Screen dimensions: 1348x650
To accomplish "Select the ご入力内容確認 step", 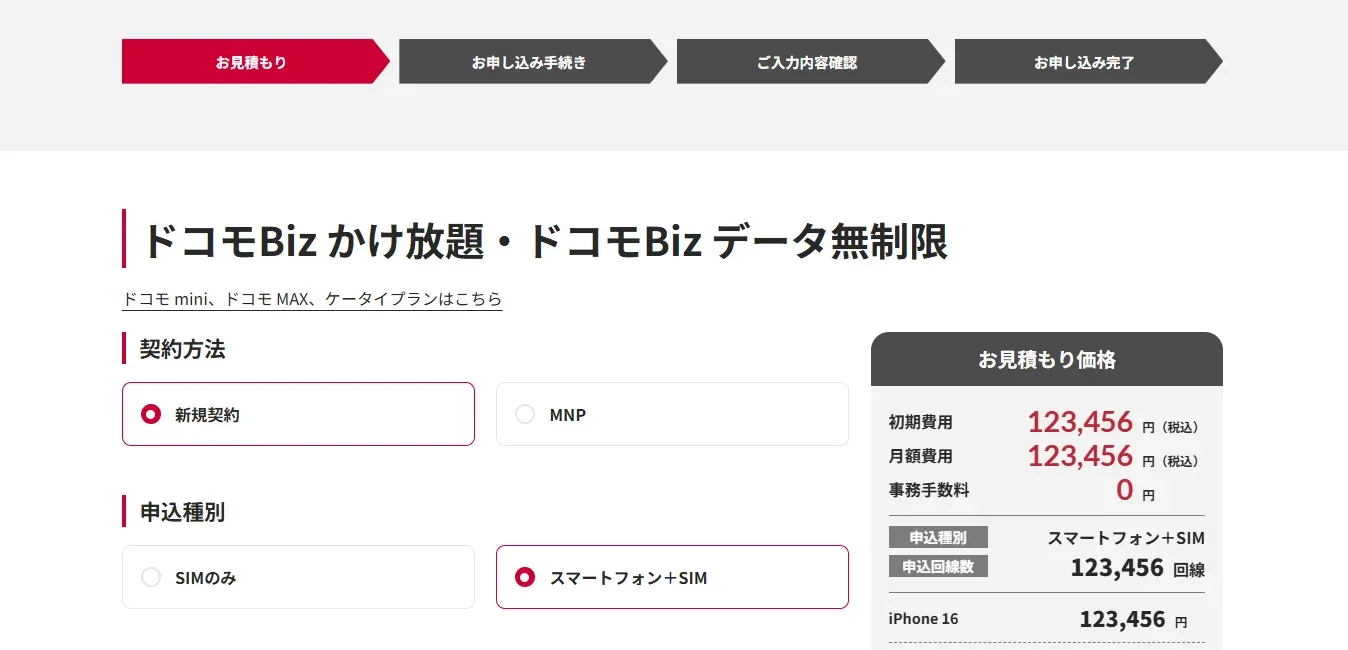I will click(x=807, y=62).
